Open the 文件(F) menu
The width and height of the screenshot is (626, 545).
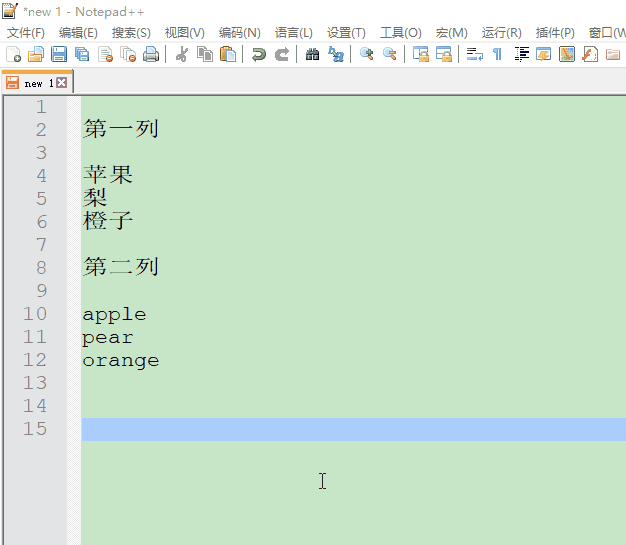coord(26,33)
